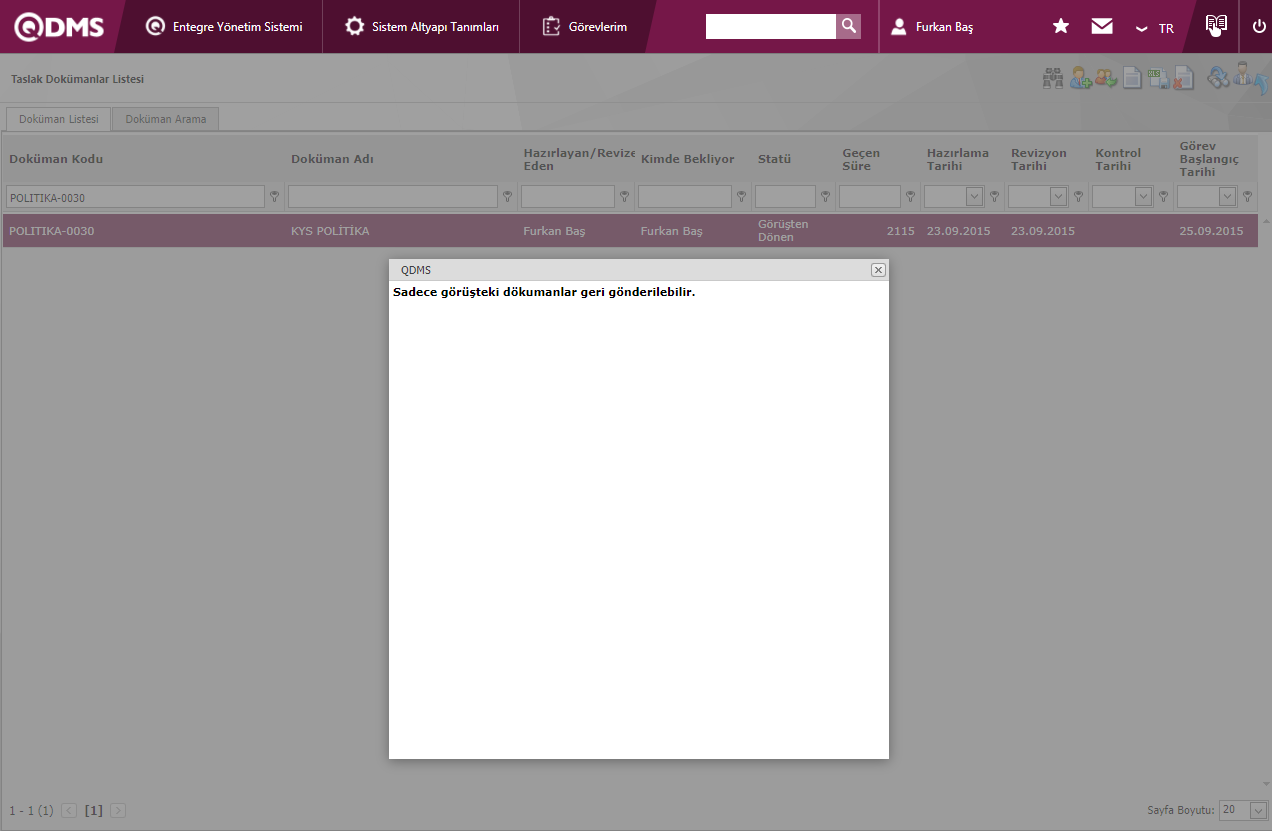Open the mail envelope icon in header
The width and height of the screenshot is (1272, 831).
tap(1102, 27)
